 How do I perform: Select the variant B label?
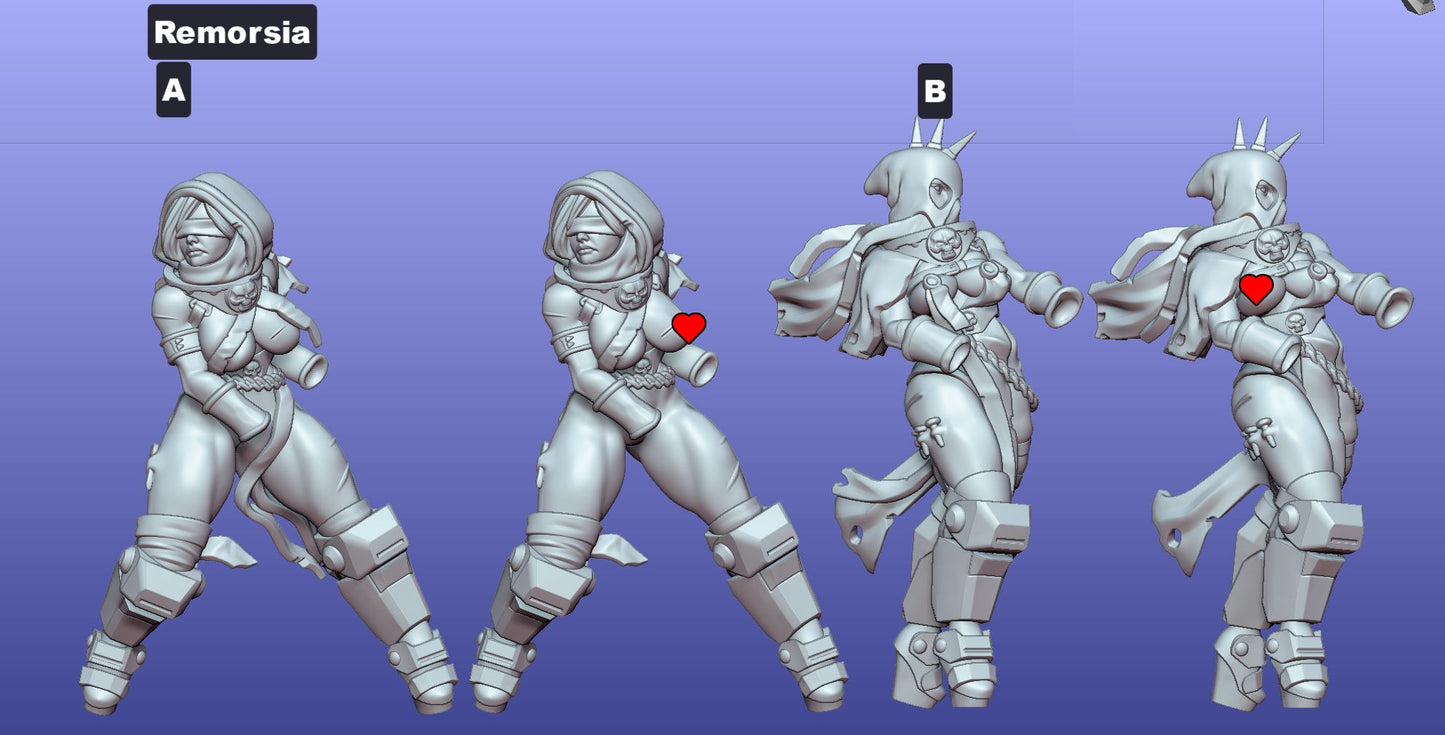[x=934, y=91]
